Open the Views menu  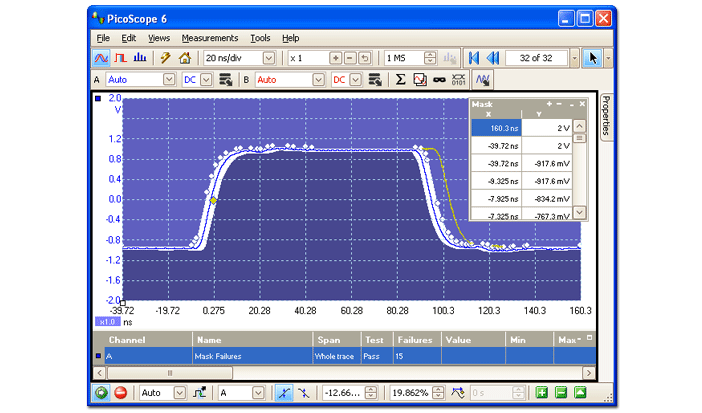tap(159, 38)
